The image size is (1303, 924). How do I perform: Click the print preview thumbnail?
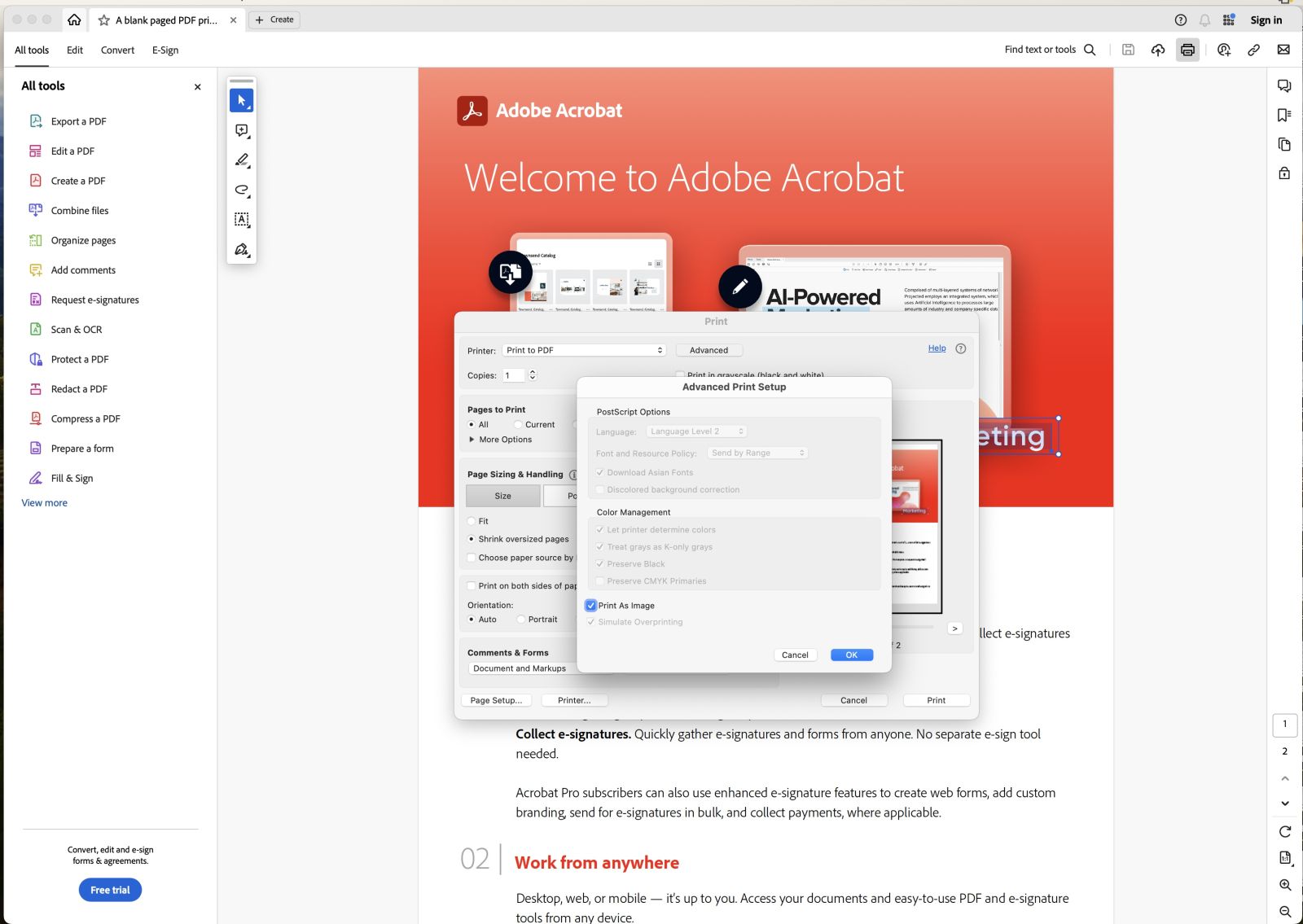[916, 526]
